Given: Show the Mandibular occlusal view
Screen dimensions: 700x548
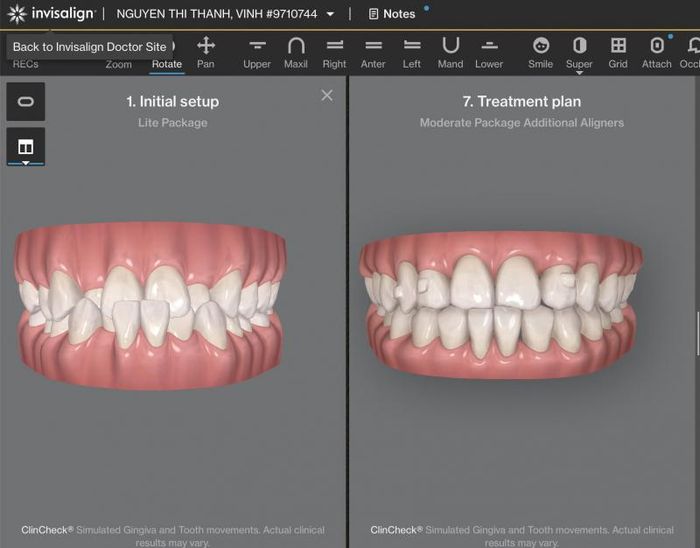Looking at the screenshot, I should (450, 53).
